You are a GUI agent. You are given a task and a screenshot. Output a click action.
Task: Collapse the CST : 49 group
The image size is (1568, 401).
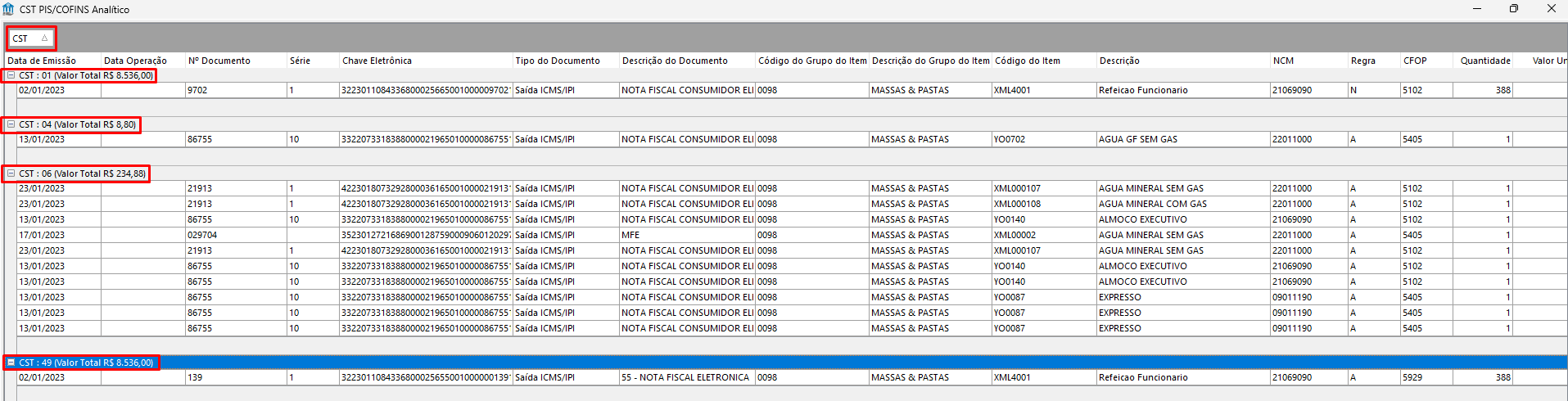click(x=11, y=363)
